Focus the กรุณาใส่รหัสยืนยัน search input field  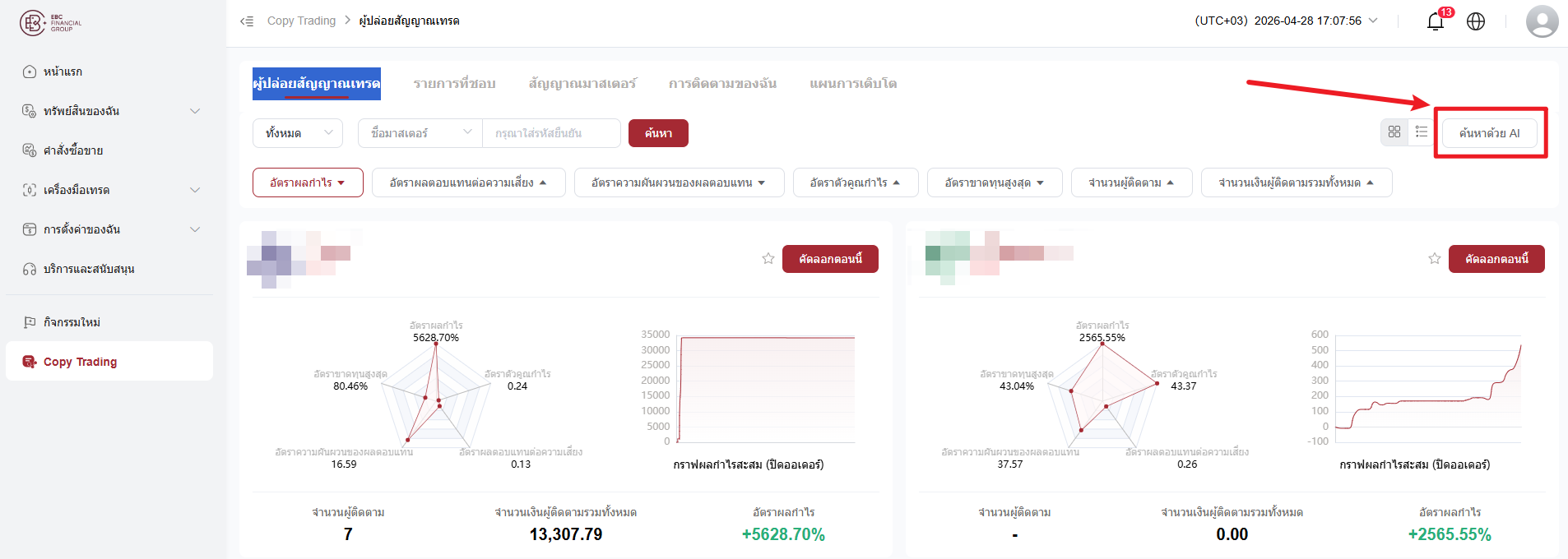pyautogui.click(x=551, y=133)
